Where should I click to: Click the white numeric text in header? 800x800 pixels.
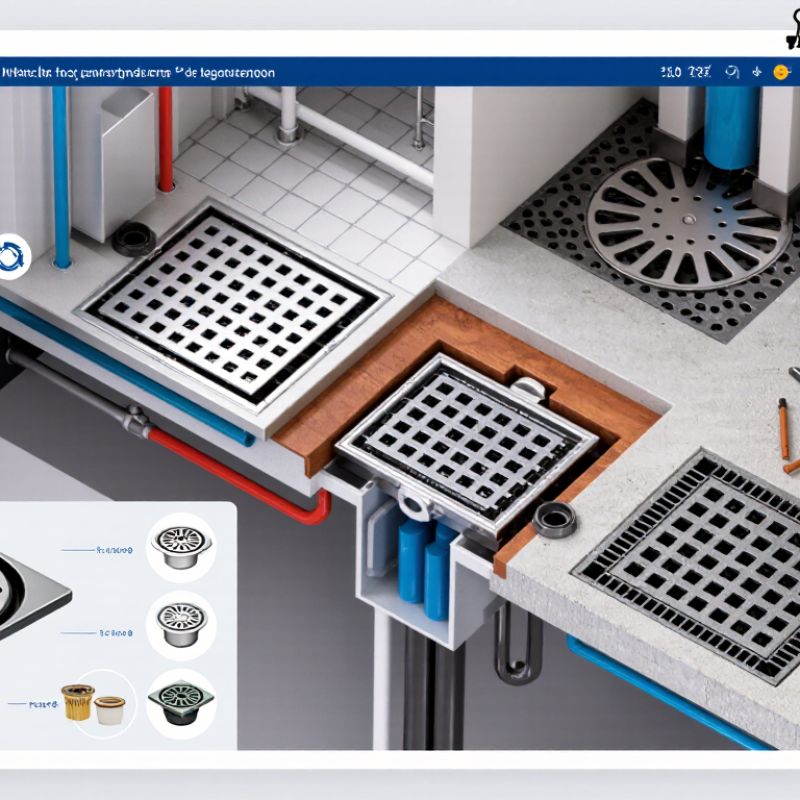pyautogui.click(x=685, y=72)
